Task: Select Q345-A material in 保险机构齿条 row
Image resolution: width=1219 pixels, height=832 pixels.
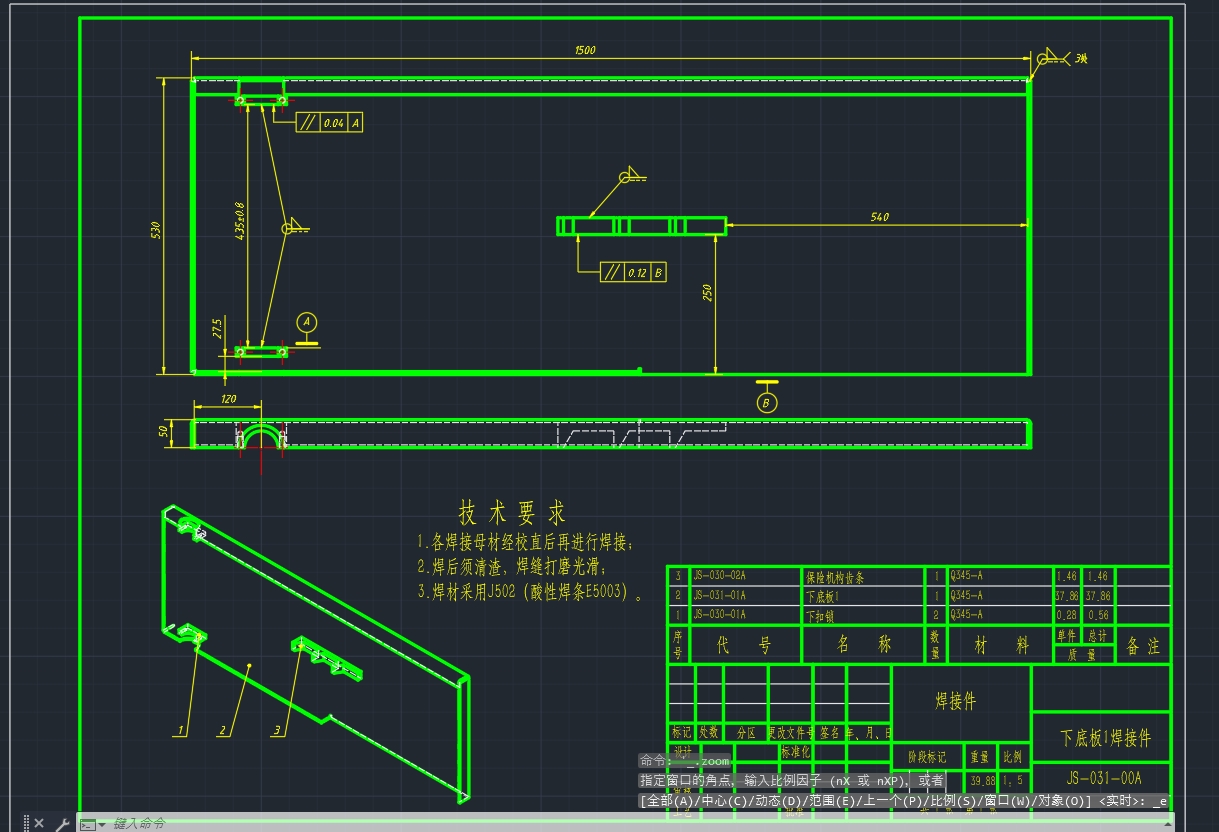Action: tap(967, 576)
